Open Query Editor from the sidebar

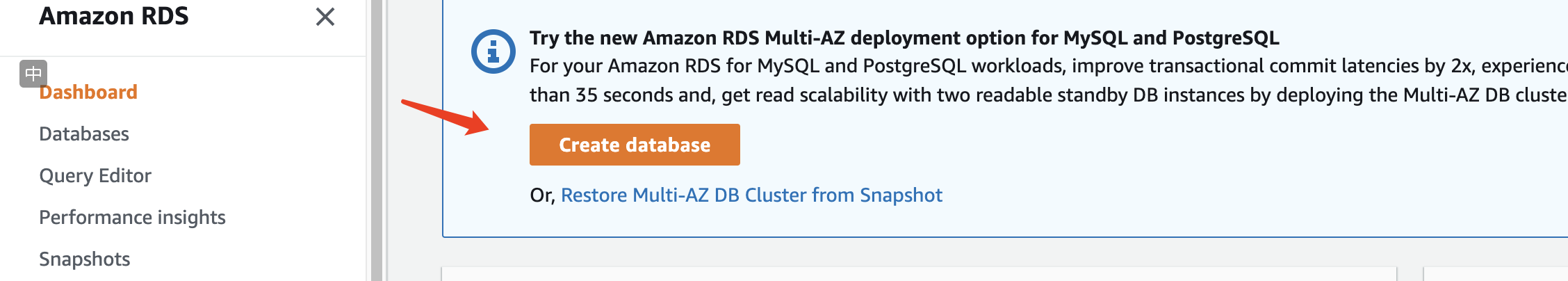(x=95, y=176)
